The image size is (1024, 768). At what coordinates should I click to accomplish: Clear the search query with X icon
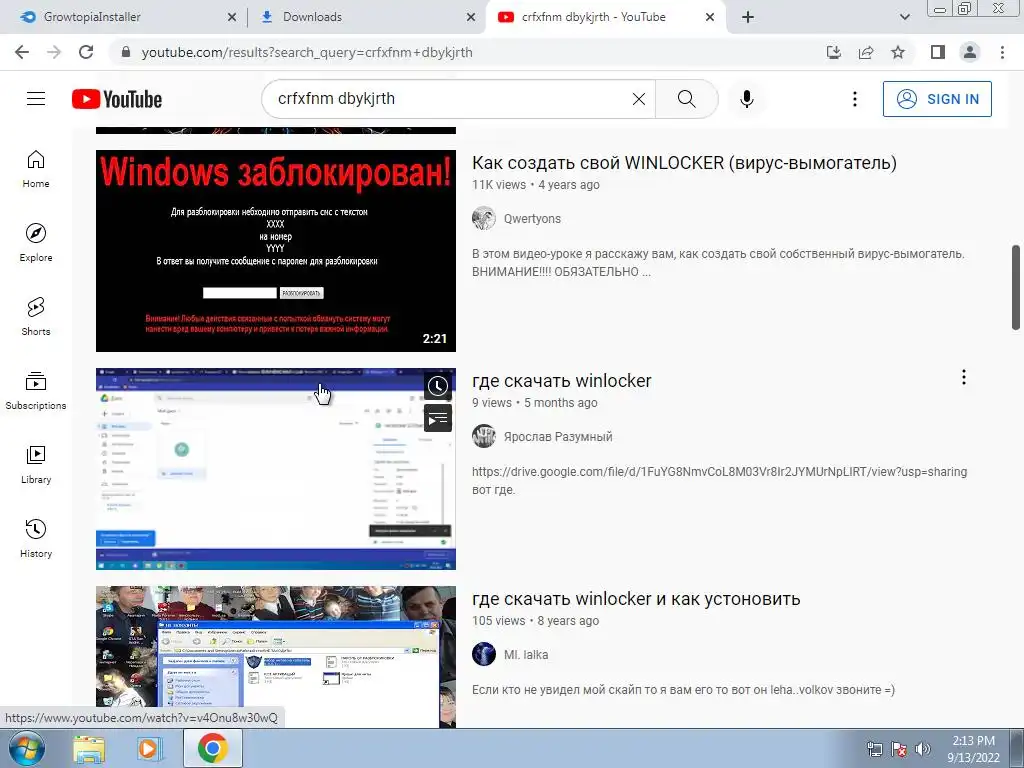click(639, 99)
